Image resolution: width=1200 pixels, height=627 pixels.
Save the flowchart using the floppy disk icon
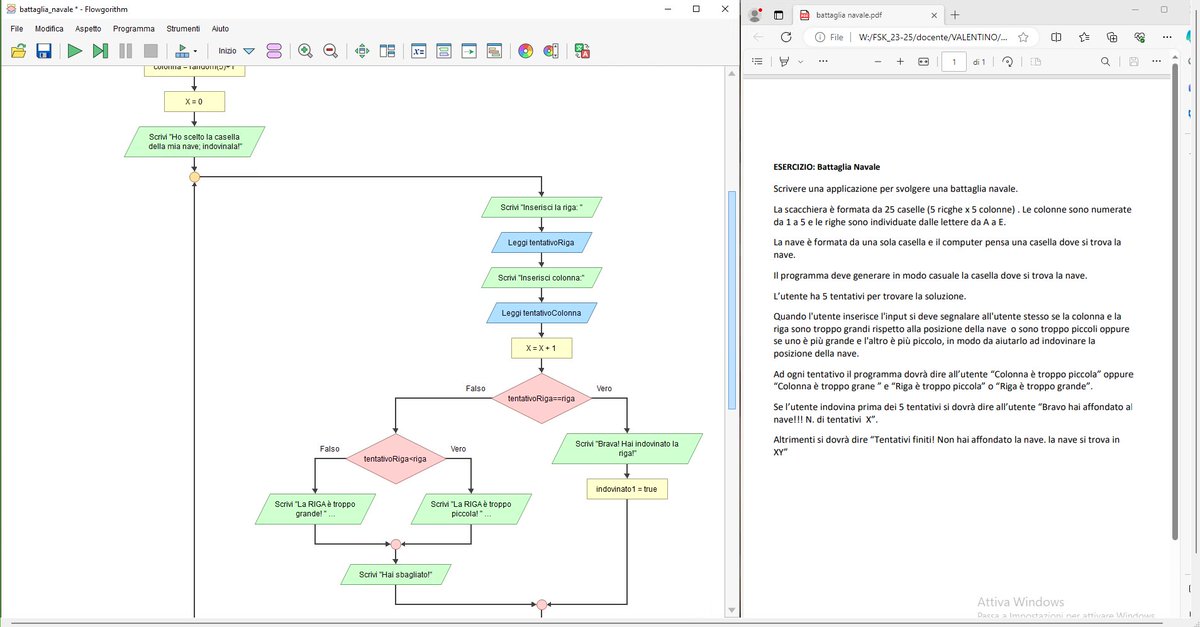tap(44, 51)
